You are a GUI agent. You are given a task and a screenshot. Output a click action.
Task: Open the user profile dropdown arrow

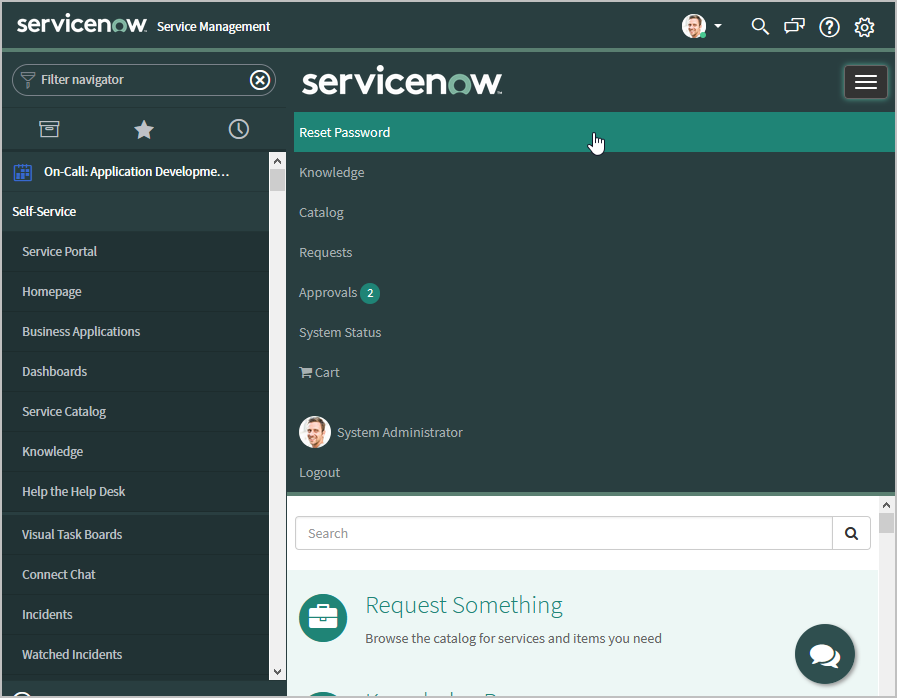[718, 27]
